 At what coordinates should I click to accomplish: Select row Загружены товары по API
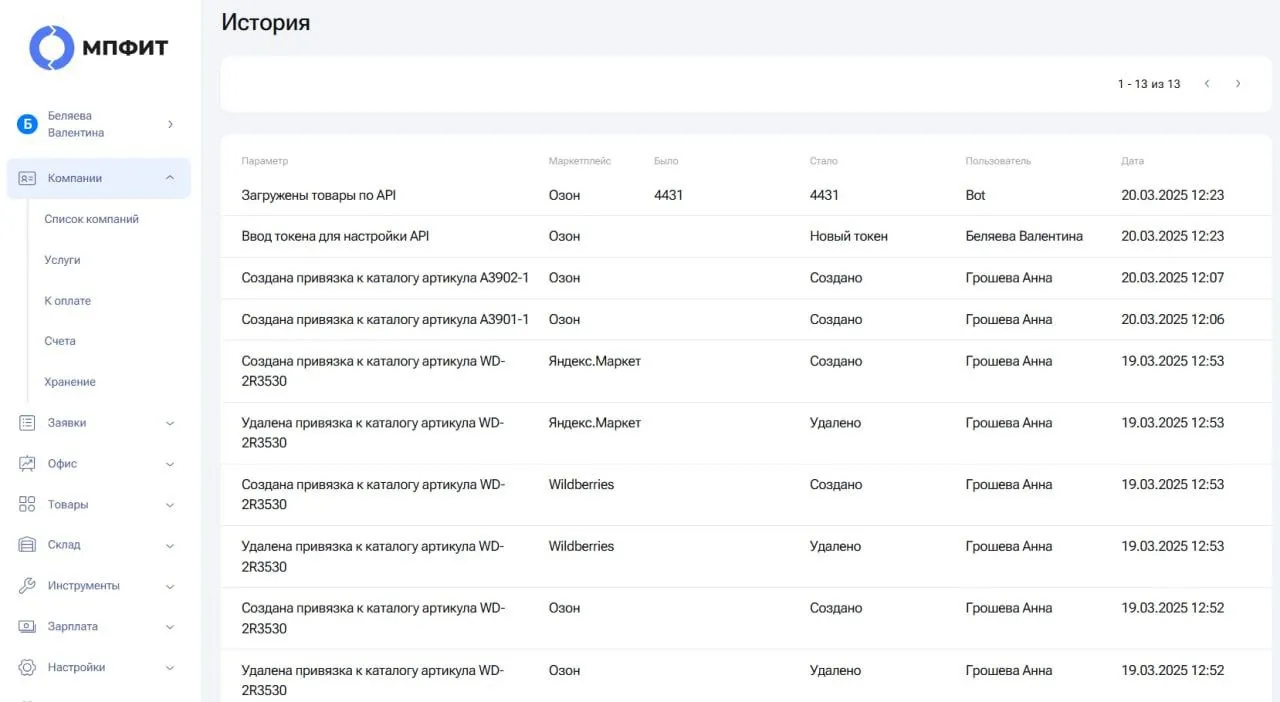point(746,195)
